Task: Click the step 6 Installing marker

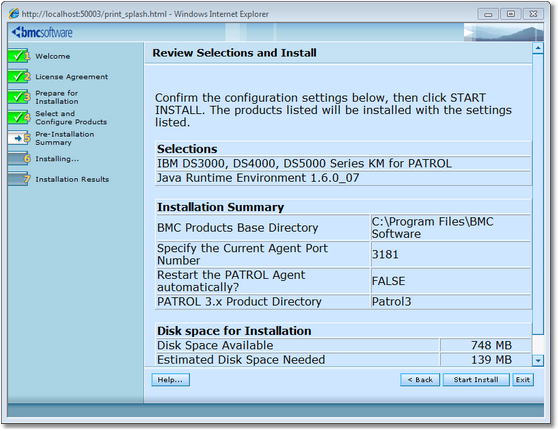Action: pyautogui.click(x=19, y=159)
